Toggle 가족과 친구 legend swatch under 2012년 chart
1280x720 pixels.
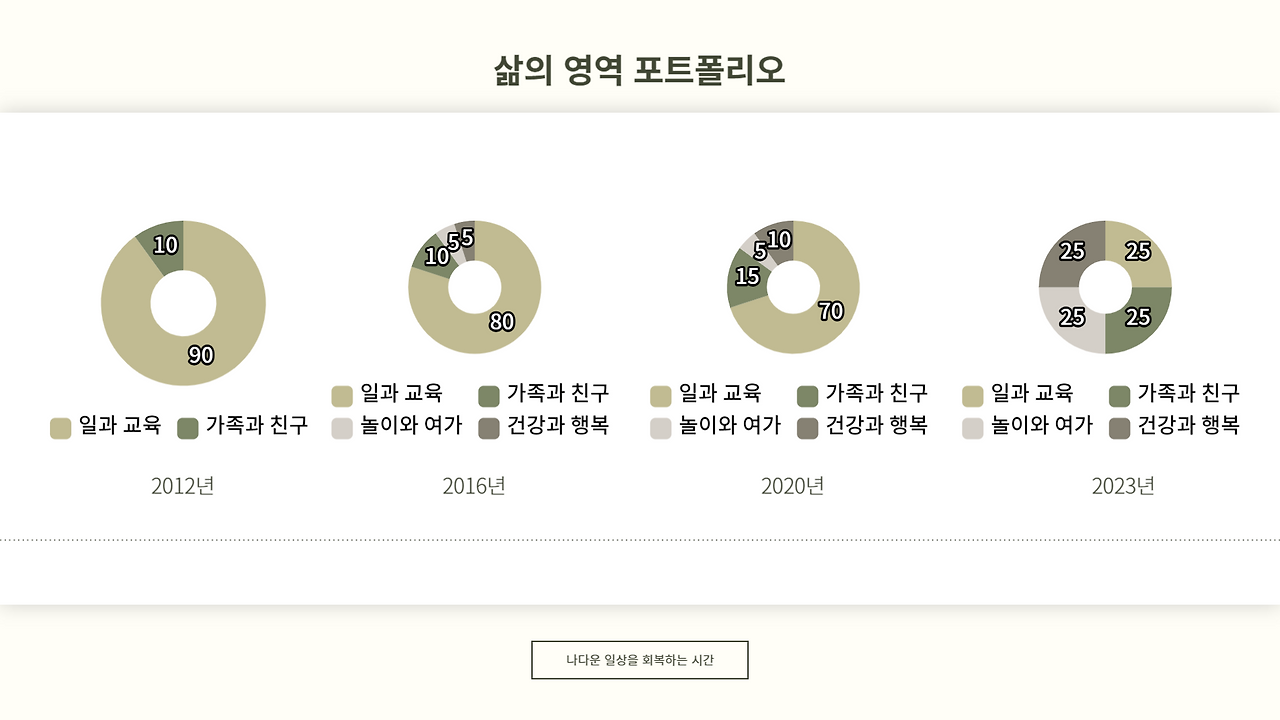tap(188, 428)
